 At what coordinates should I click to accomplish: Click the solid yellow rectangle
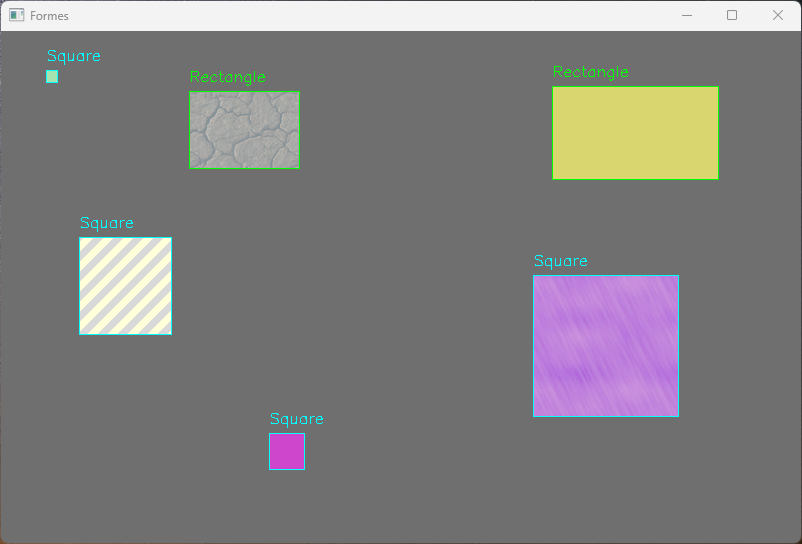(635, 133)
